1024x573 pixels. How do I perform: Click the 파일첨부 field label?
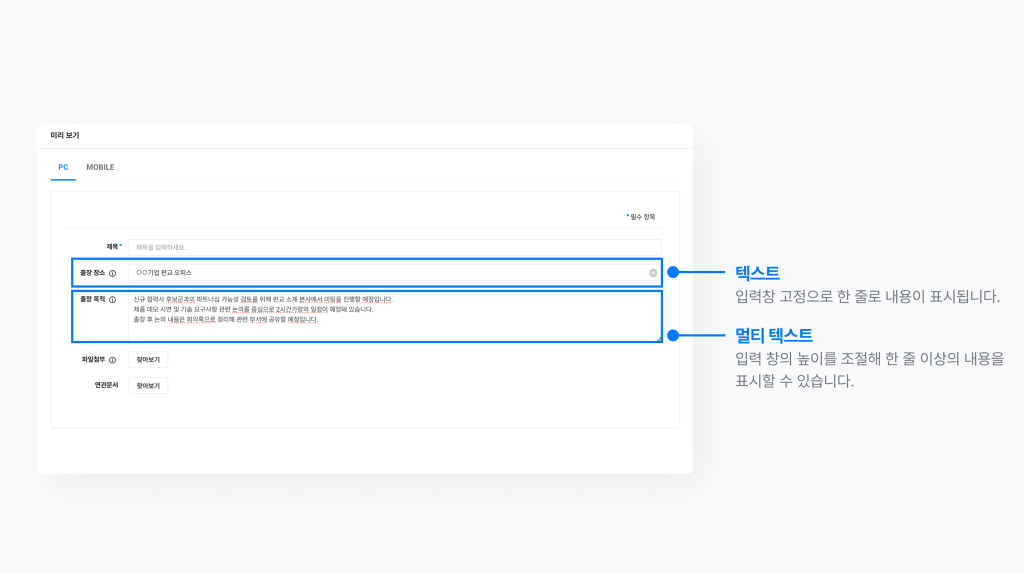click(x=93, y=359)
